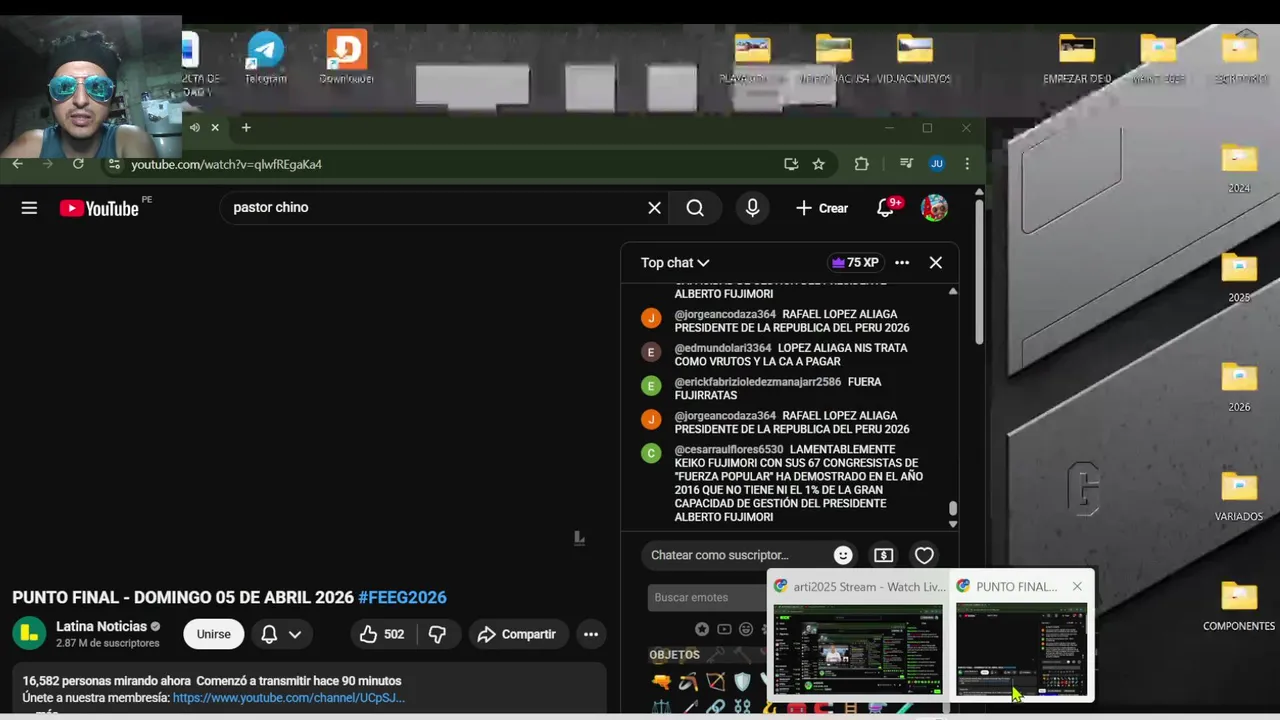Reload the browser page
1280x720 pixels.
(78, 164)
